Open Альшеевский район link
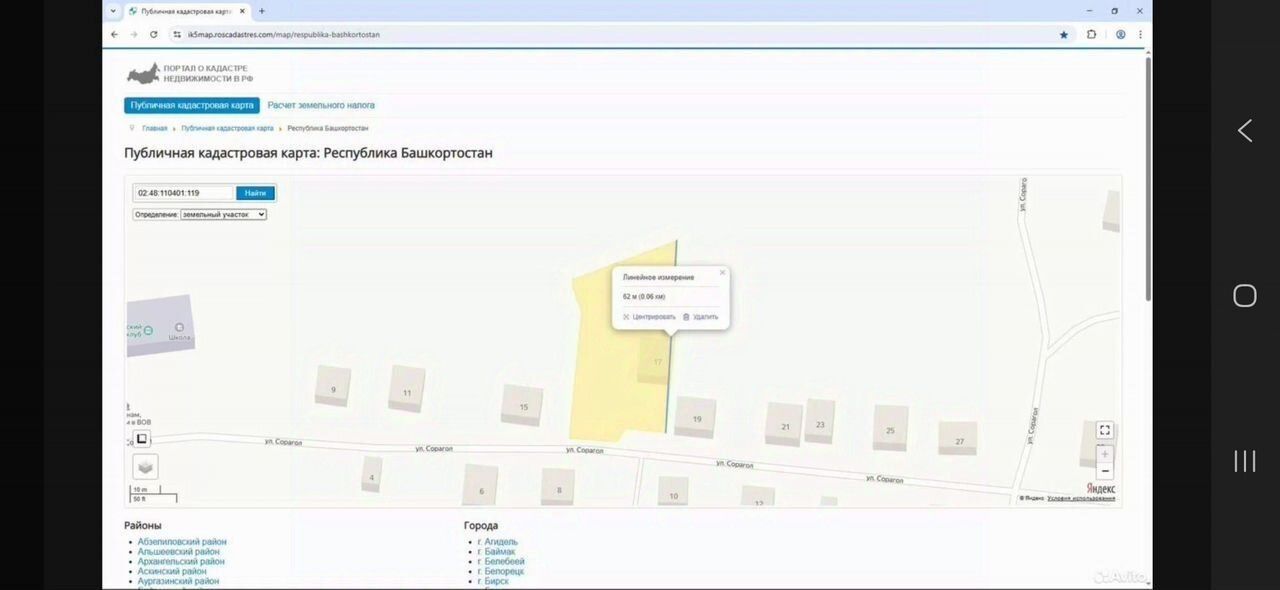This screenshot has height=590, width=1280. pos(179,552)
